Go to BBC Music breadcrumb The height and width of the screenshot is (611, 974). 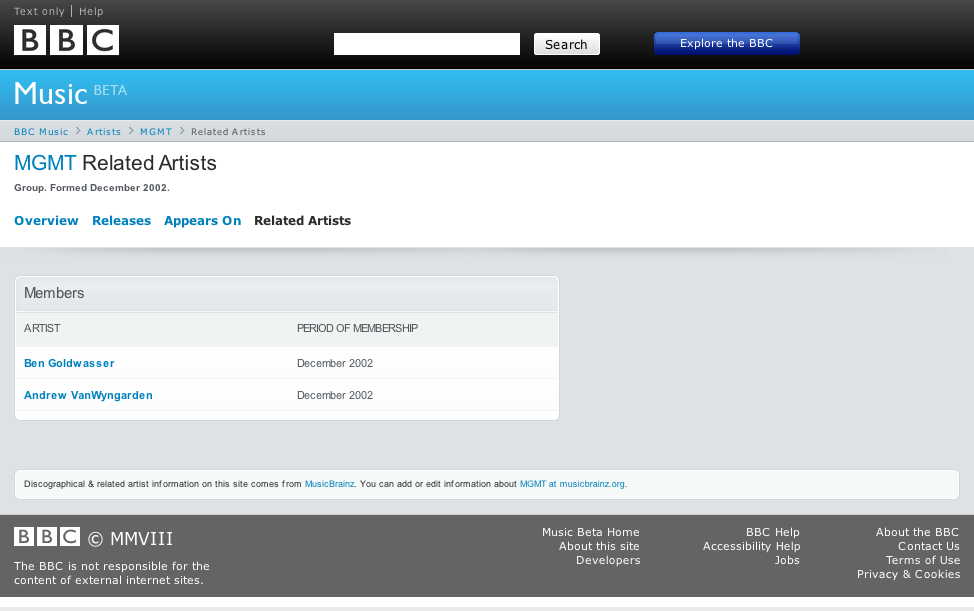click(41, 132)
